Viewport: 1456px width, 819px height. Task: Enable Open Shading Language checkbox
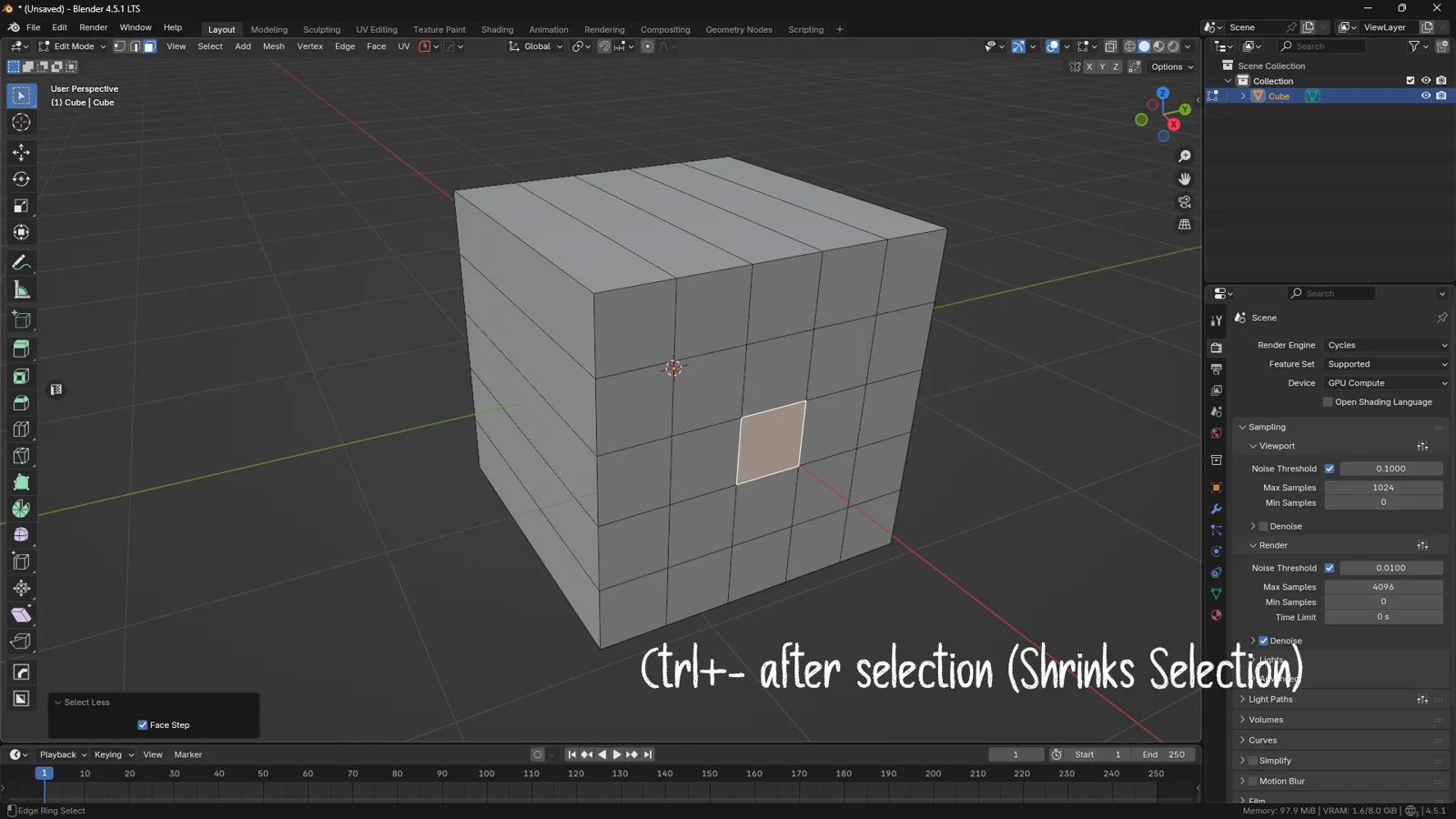[1328, 402]
